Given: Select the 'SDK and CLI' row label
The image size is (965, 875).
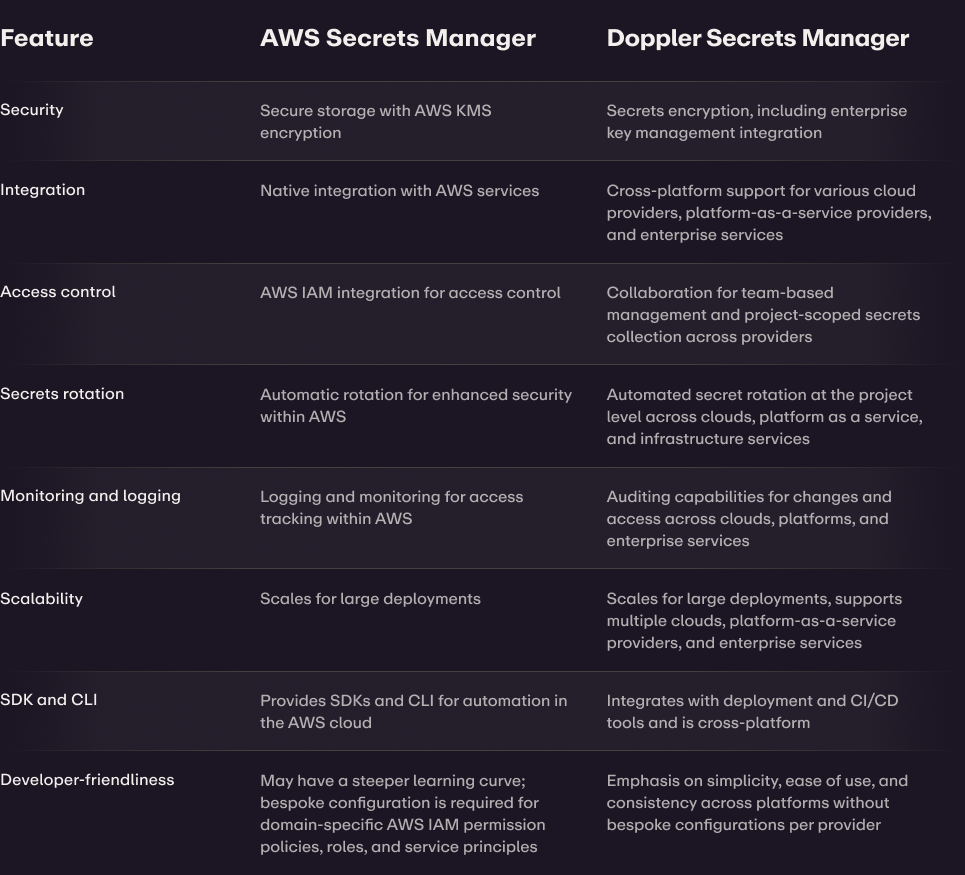Looking at the screenshot, I should [x=49, y=700].
